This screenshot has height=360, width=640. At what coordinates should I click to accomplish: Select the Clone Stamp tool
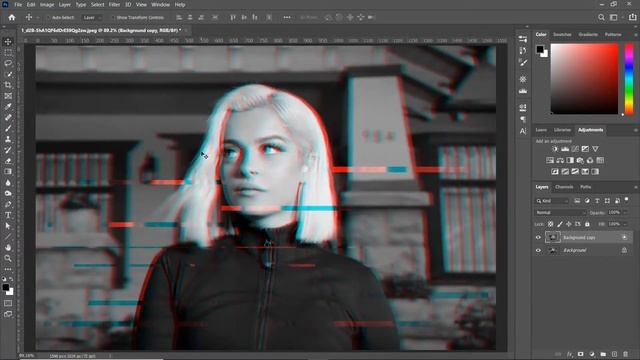pyautogui.click(x=8, y=139)
